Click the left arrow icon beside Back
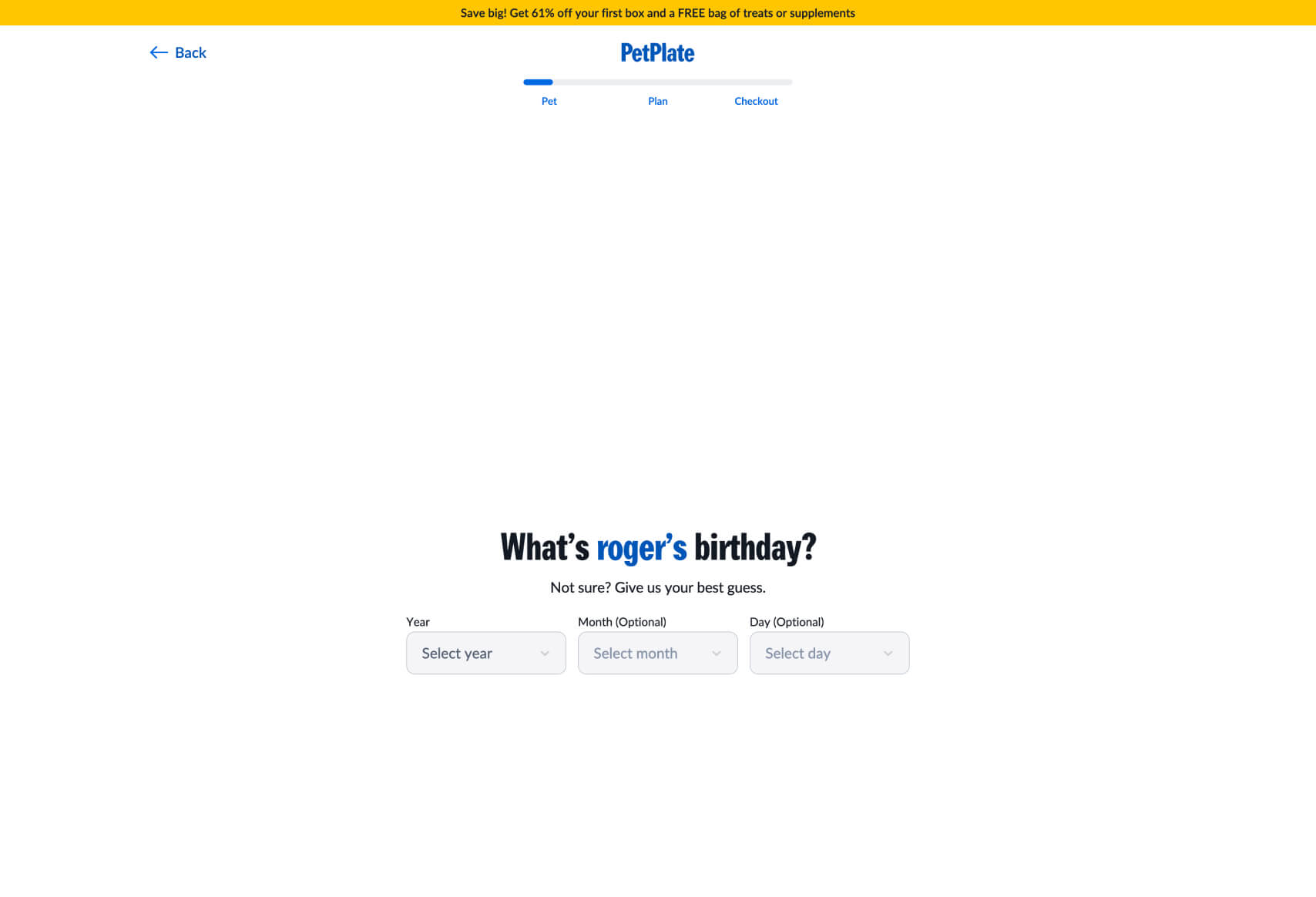 point(159,52)
